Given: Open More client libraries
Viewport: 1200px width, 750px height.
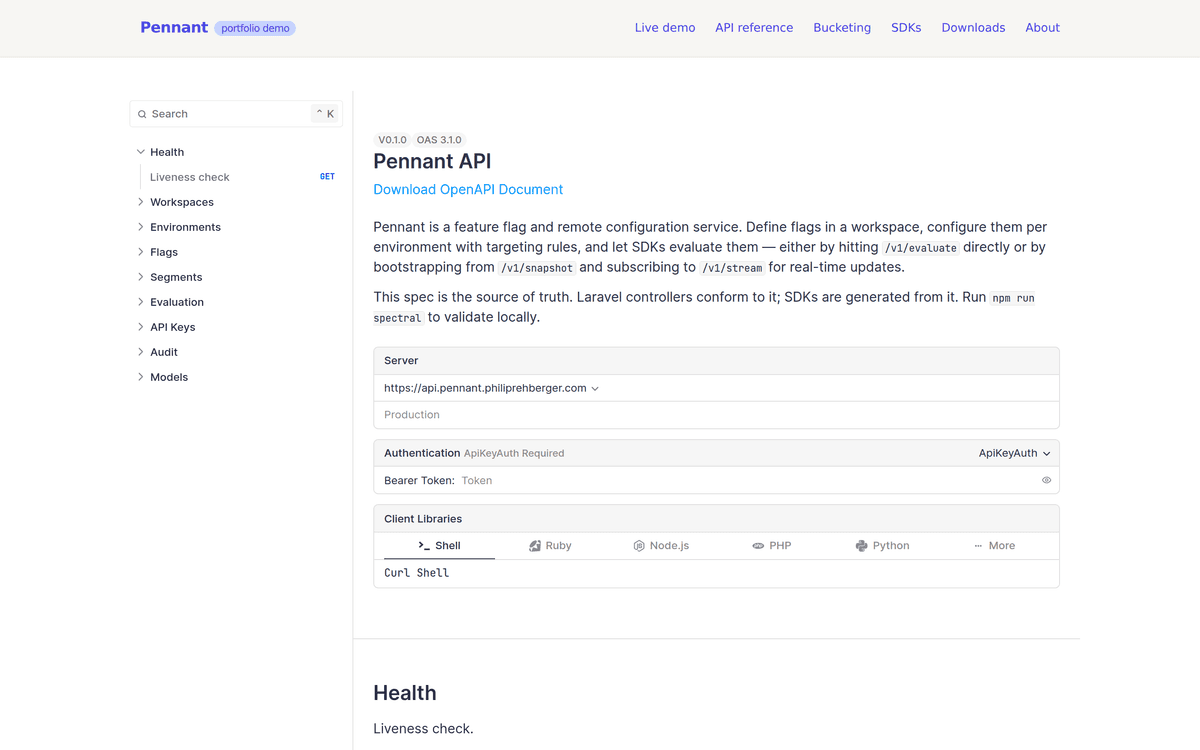Looking at the screenshot, I should [994, 546].
